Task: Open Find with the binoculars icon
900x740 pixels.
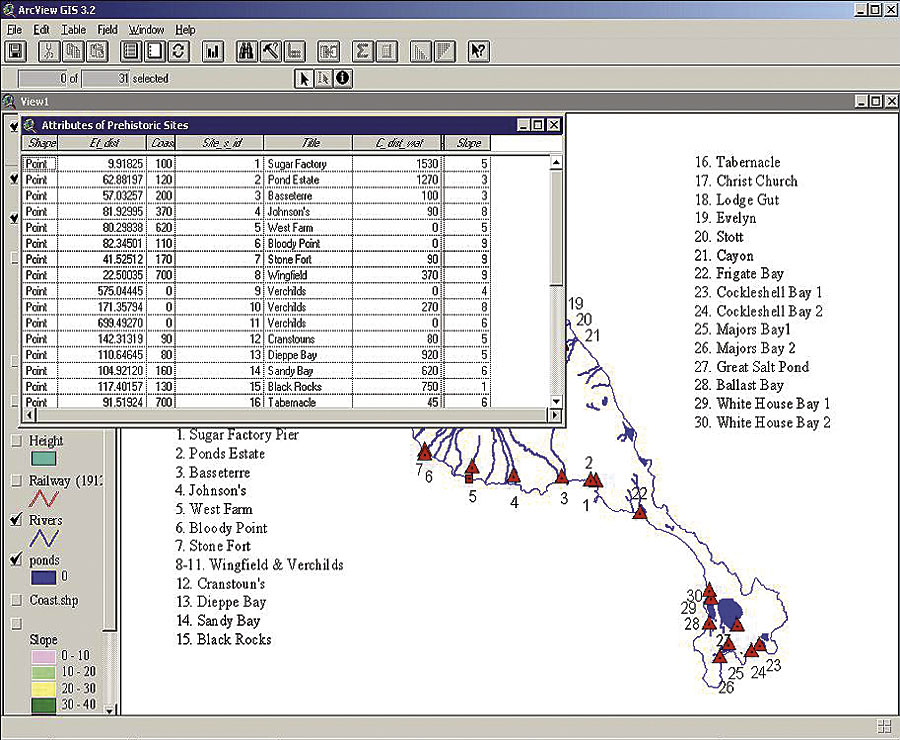Action: 247,52
